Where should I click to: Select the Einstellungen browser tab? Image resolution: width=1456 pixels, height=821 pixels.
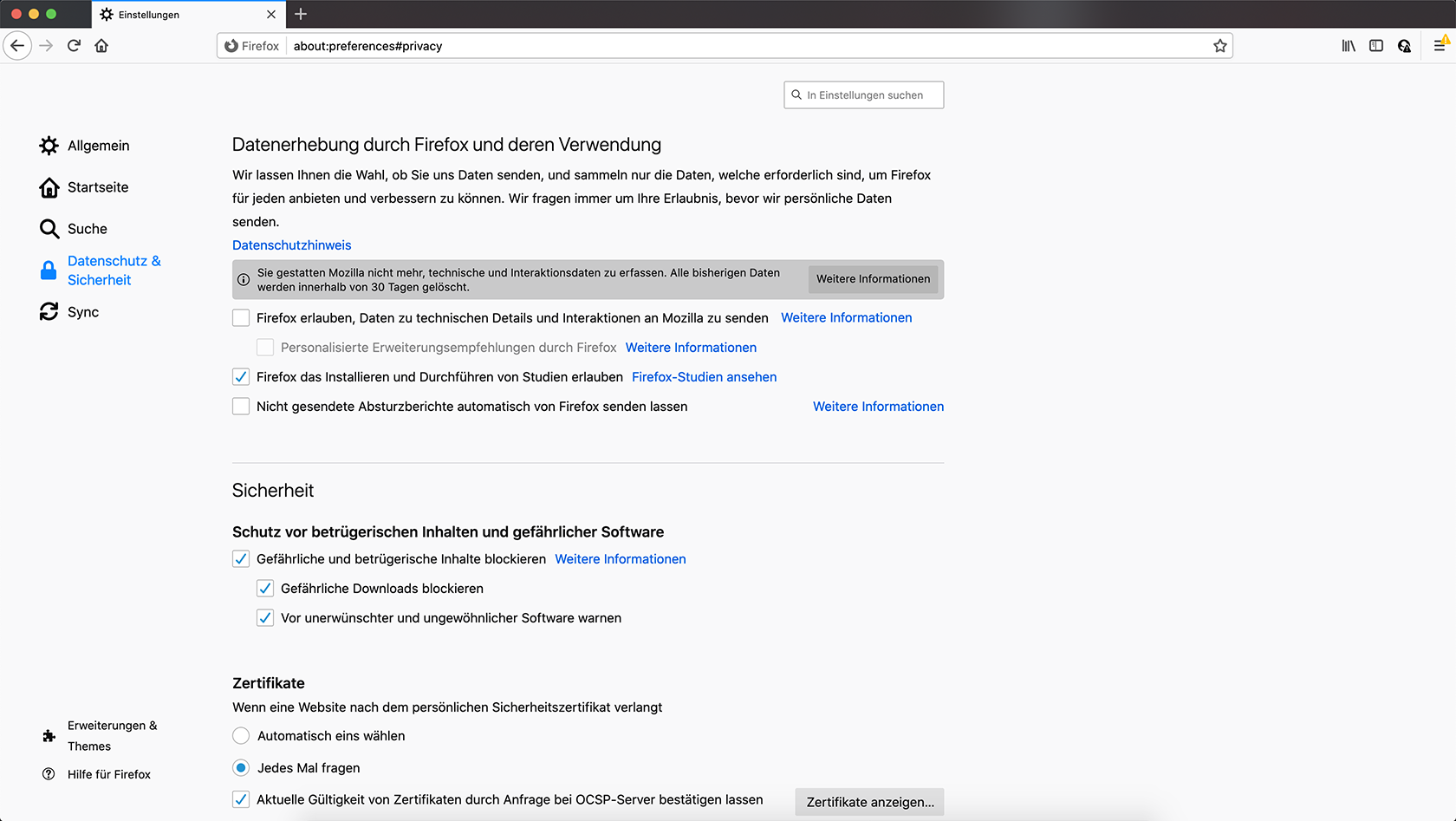click(x=188, y=15)
